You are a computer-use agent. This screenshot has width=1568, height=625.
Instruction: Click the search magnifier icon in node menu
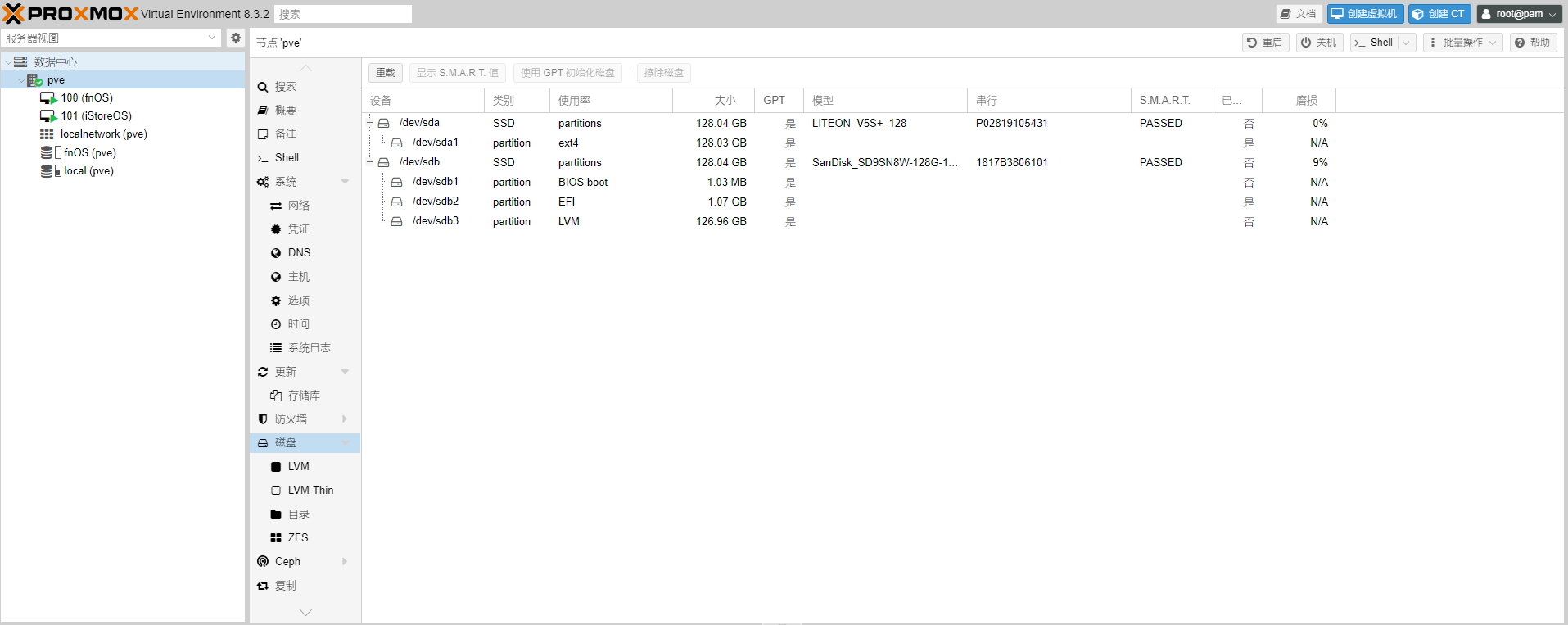click(263, 87)
